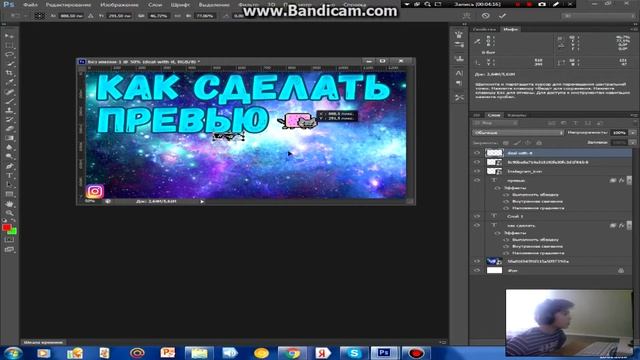Select the Lasso tool
Screen dimensions: 640x360
(9, 55)
